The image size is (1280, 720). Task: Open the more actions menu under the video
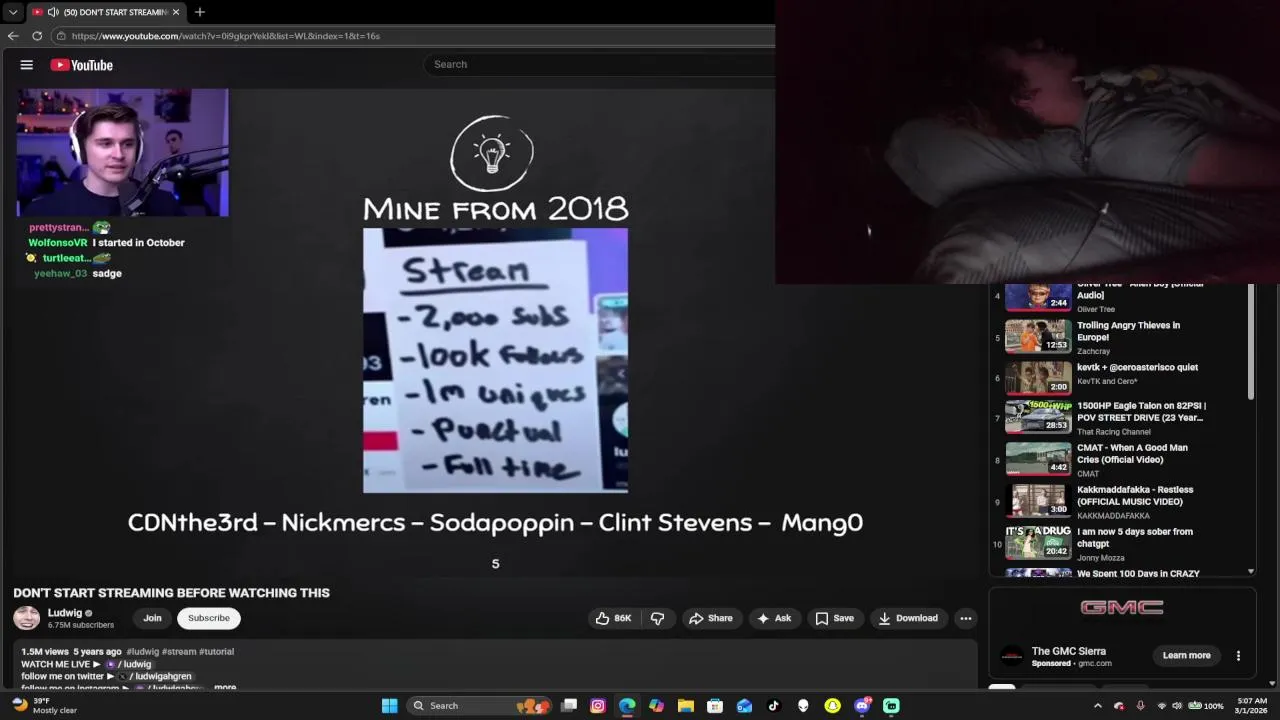pos(966,618)
